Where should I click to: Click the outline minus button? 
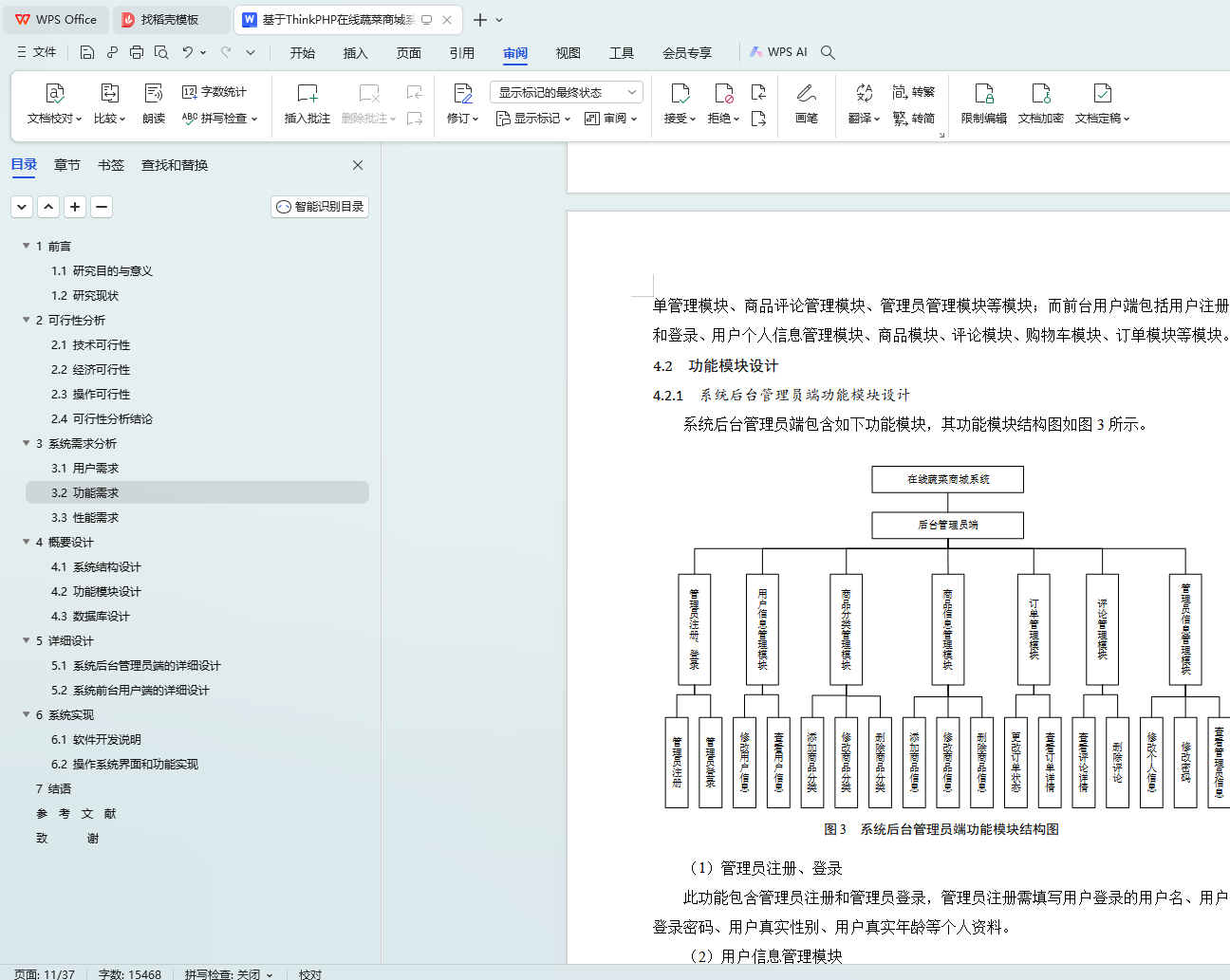(102, 207)
